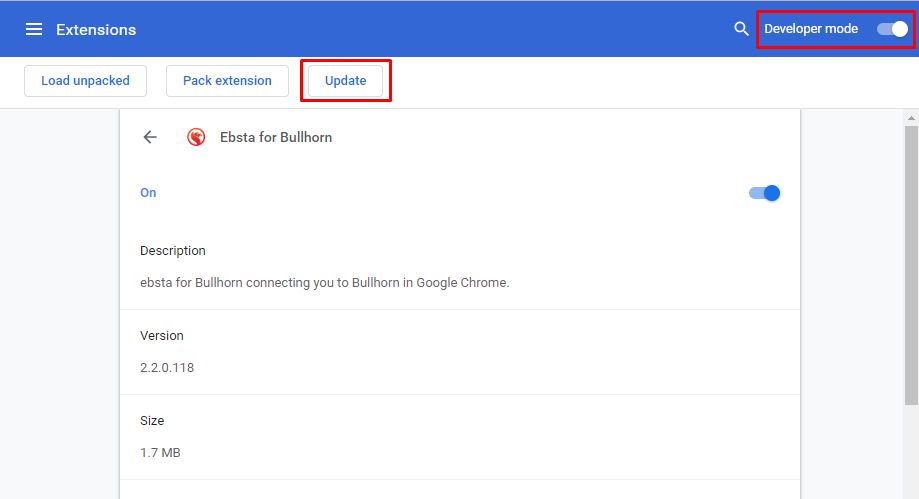The height and width of the screenshot is (499, 919).
Task: Click the Version section heading
Action: pos(162,336)
